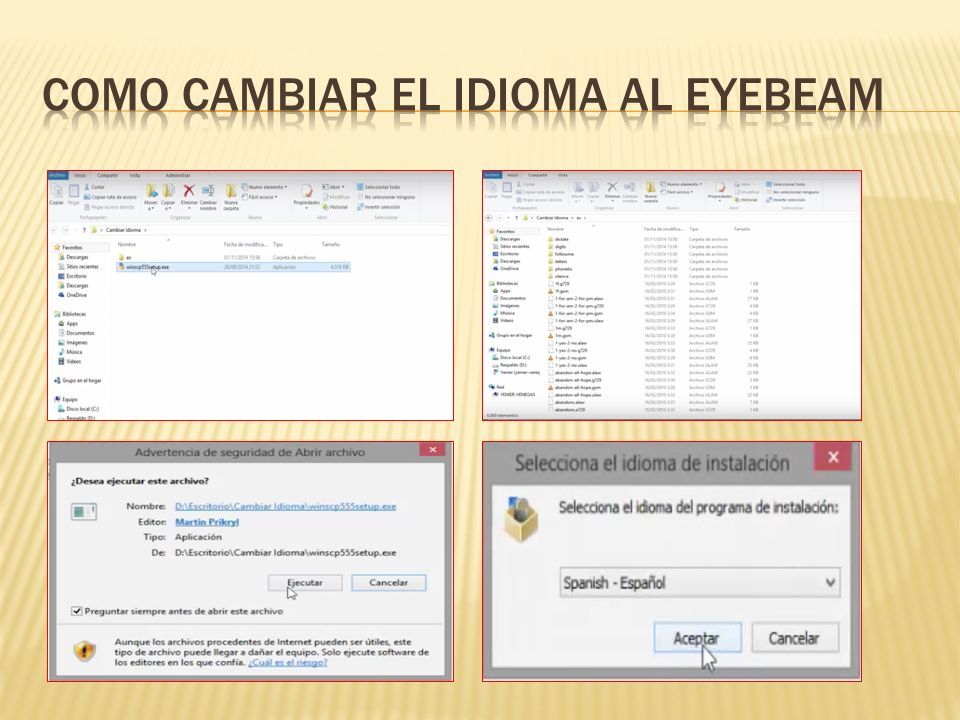Select OneDrive in the Cambiar Idioma window sidebar
The width and height of the screenshot is (960, 720).
point(73,295)
